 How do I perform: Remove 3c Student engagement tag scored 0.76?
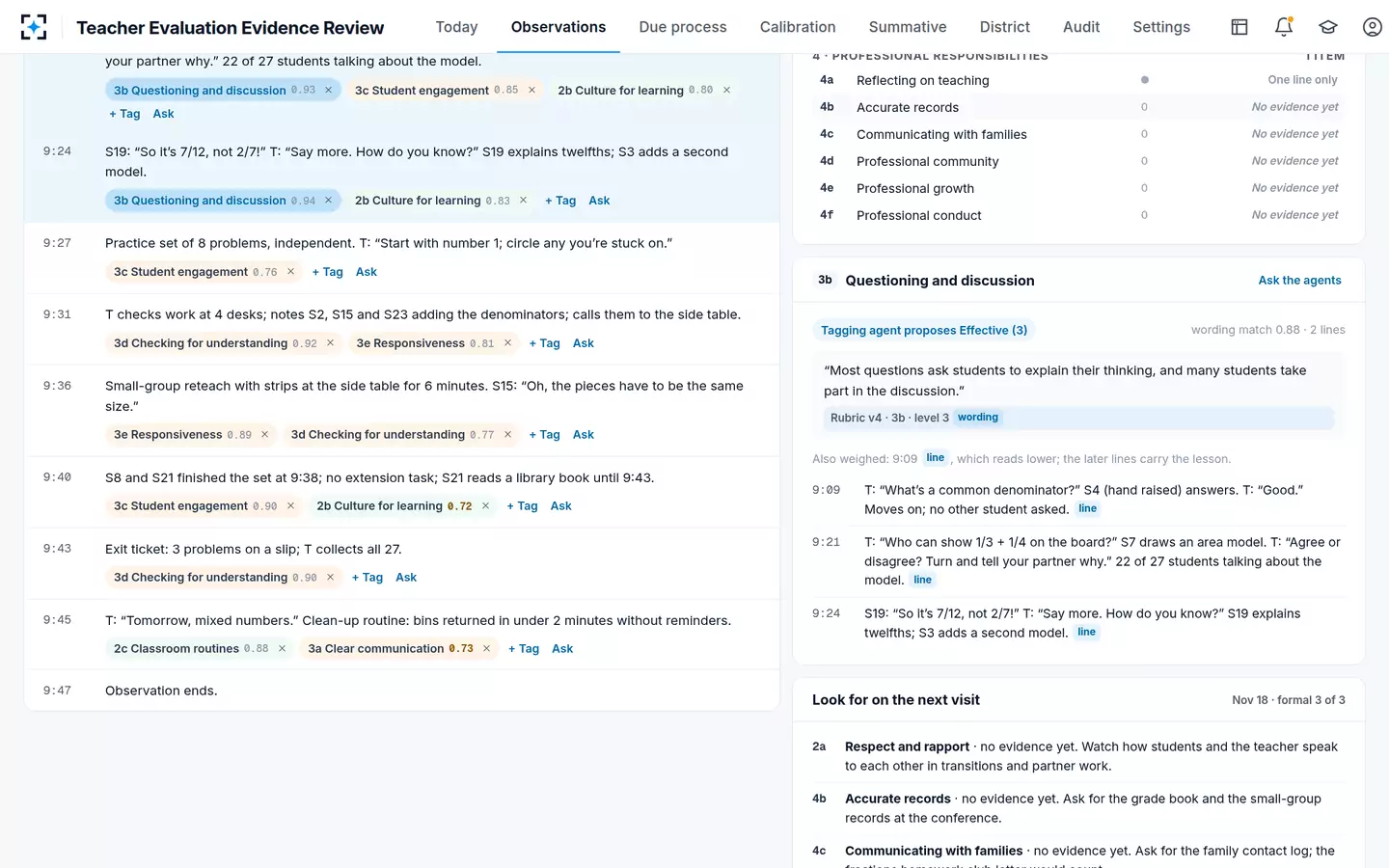290,272
